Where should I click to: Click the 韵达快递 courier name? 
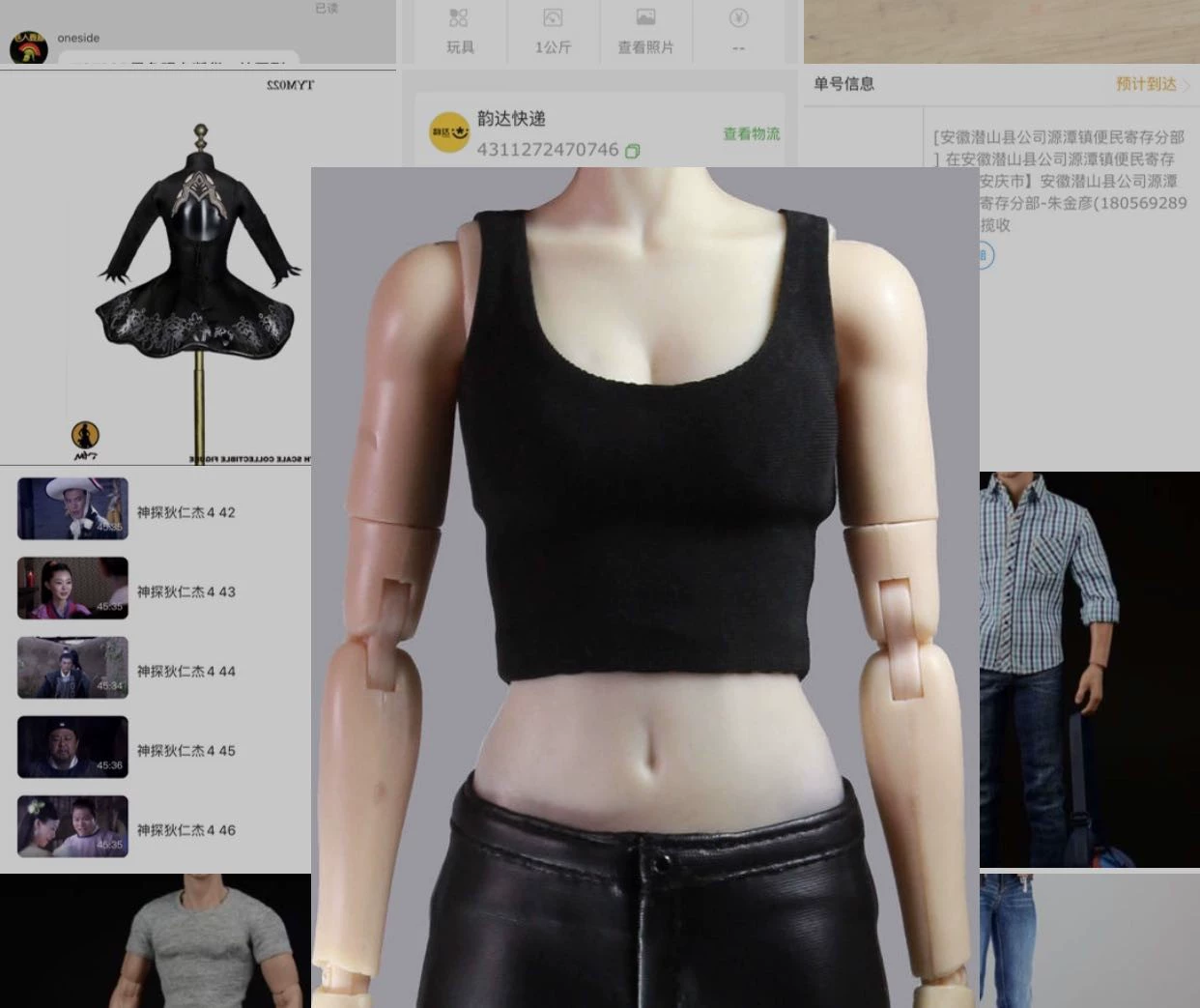511,119
